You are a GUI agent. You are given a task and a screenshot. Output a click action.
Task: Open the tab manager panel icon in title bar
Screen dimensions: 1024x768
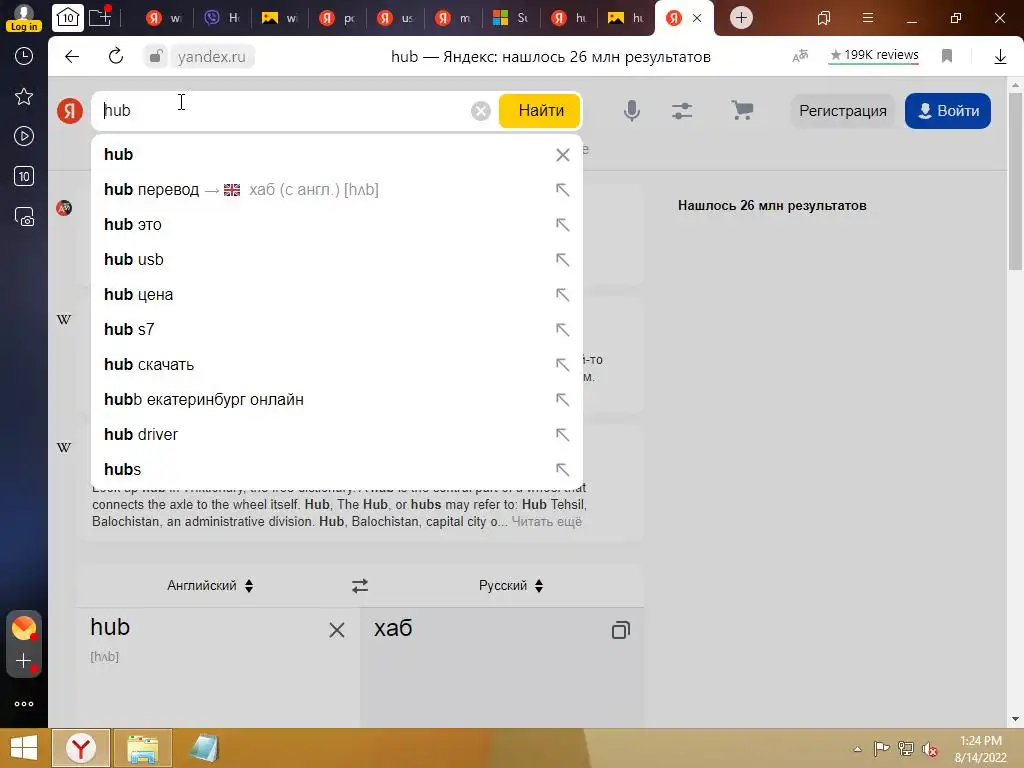coord(824,18)
